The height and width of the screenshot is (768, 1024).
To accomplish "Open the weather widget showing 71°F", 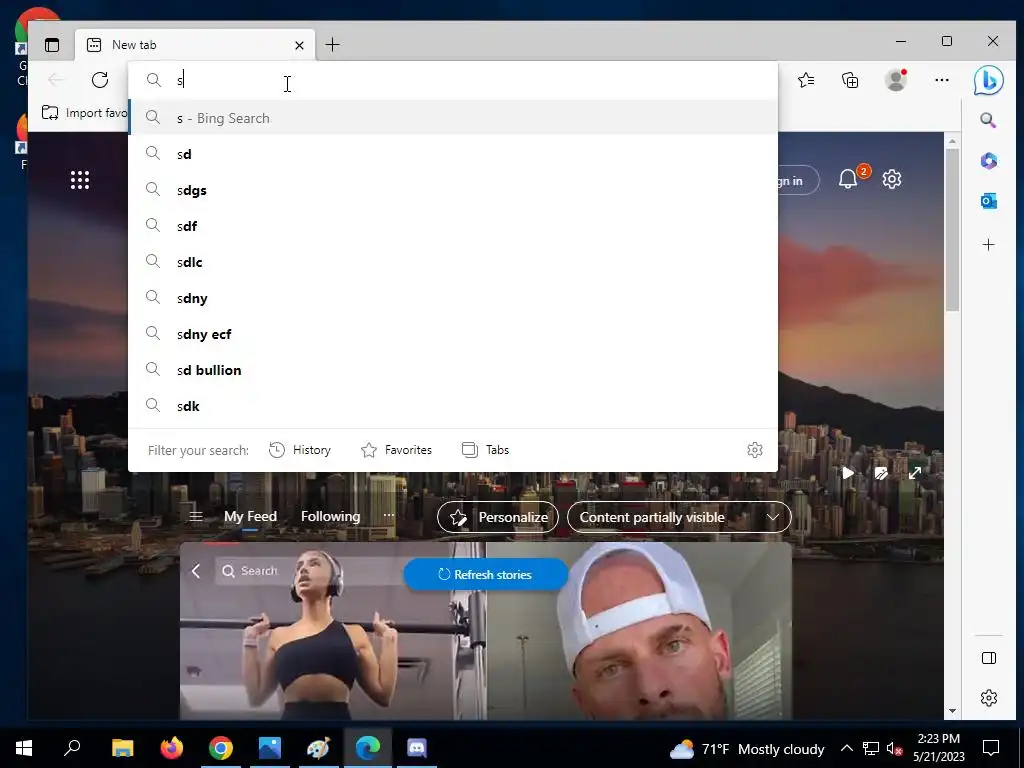I will coord(746,748).
